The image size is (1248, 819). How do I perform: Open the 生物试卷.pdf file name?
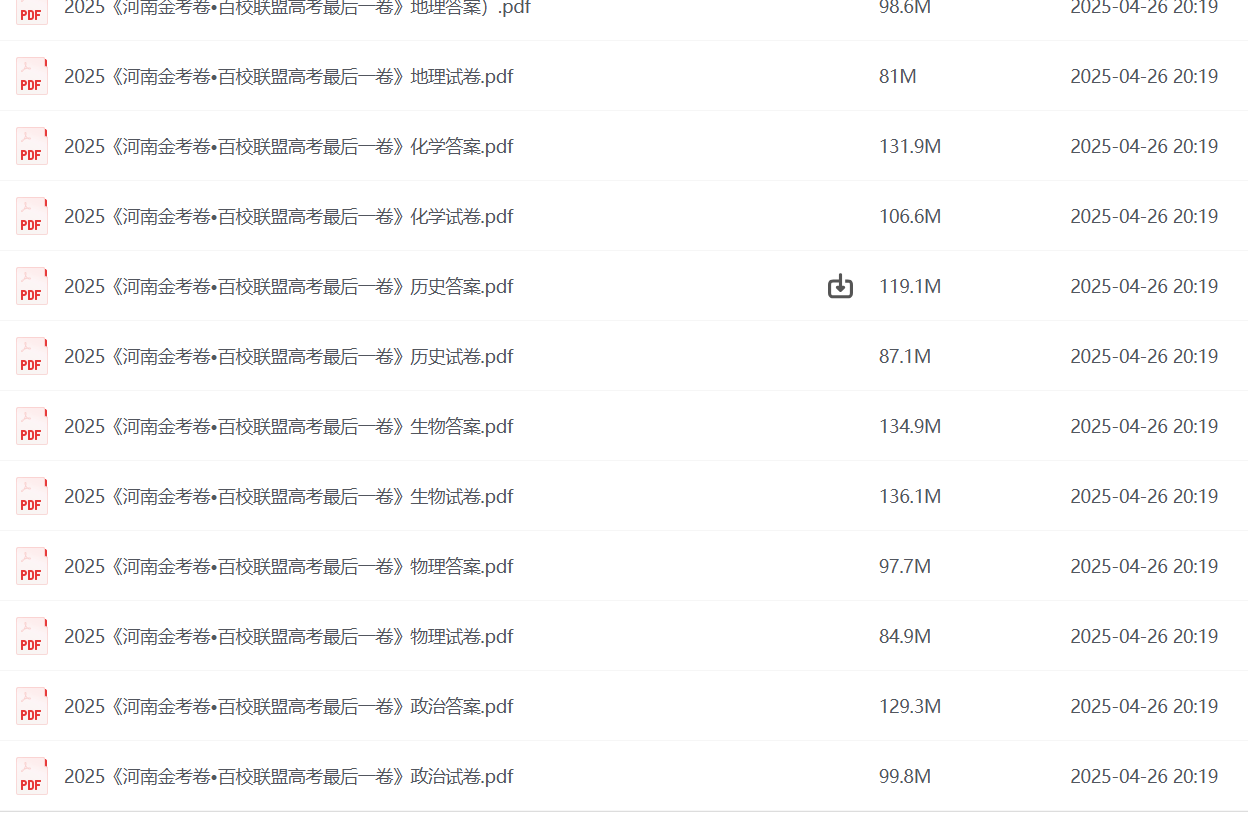coord(288,497)
